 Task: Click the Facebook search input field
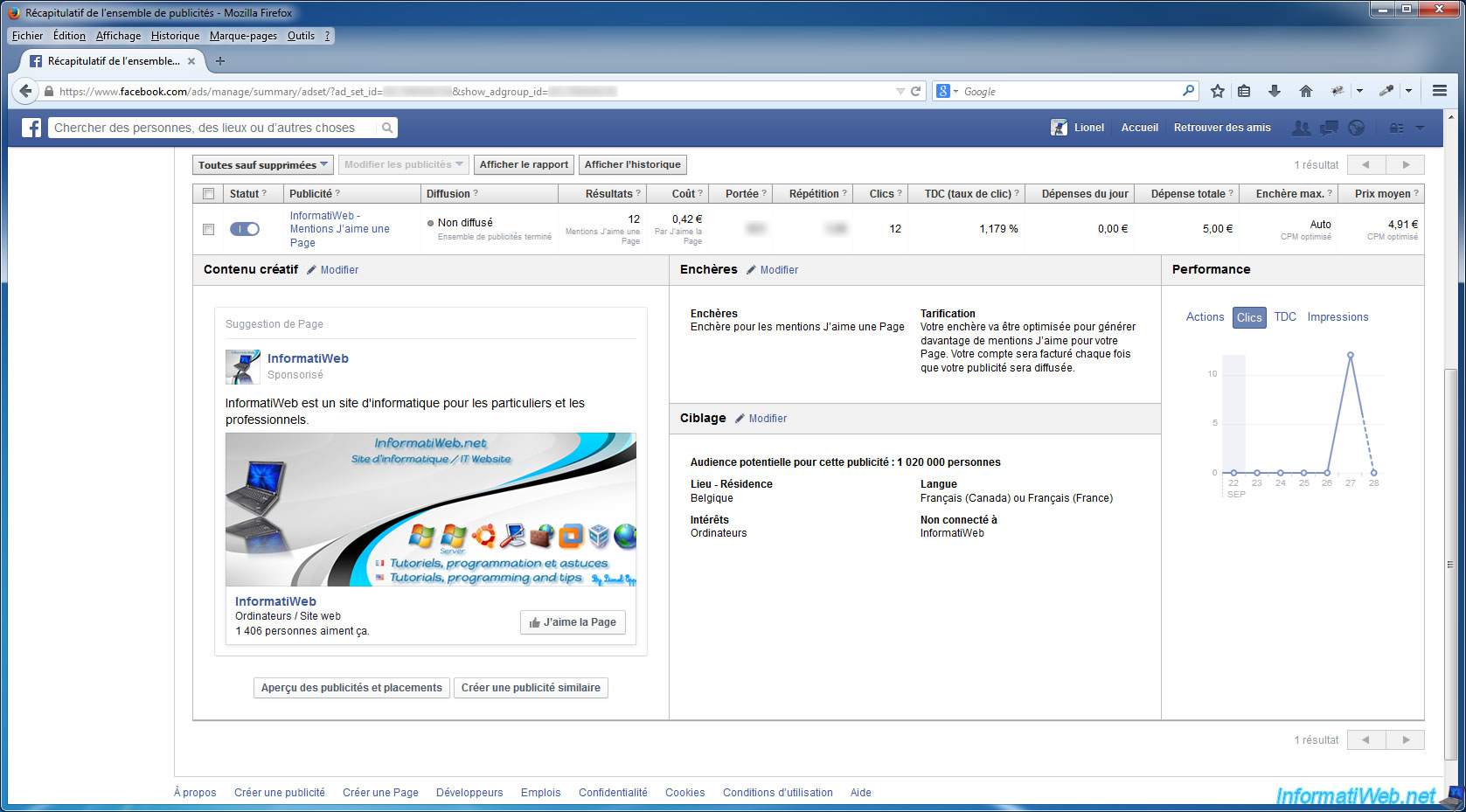point(213,128)
